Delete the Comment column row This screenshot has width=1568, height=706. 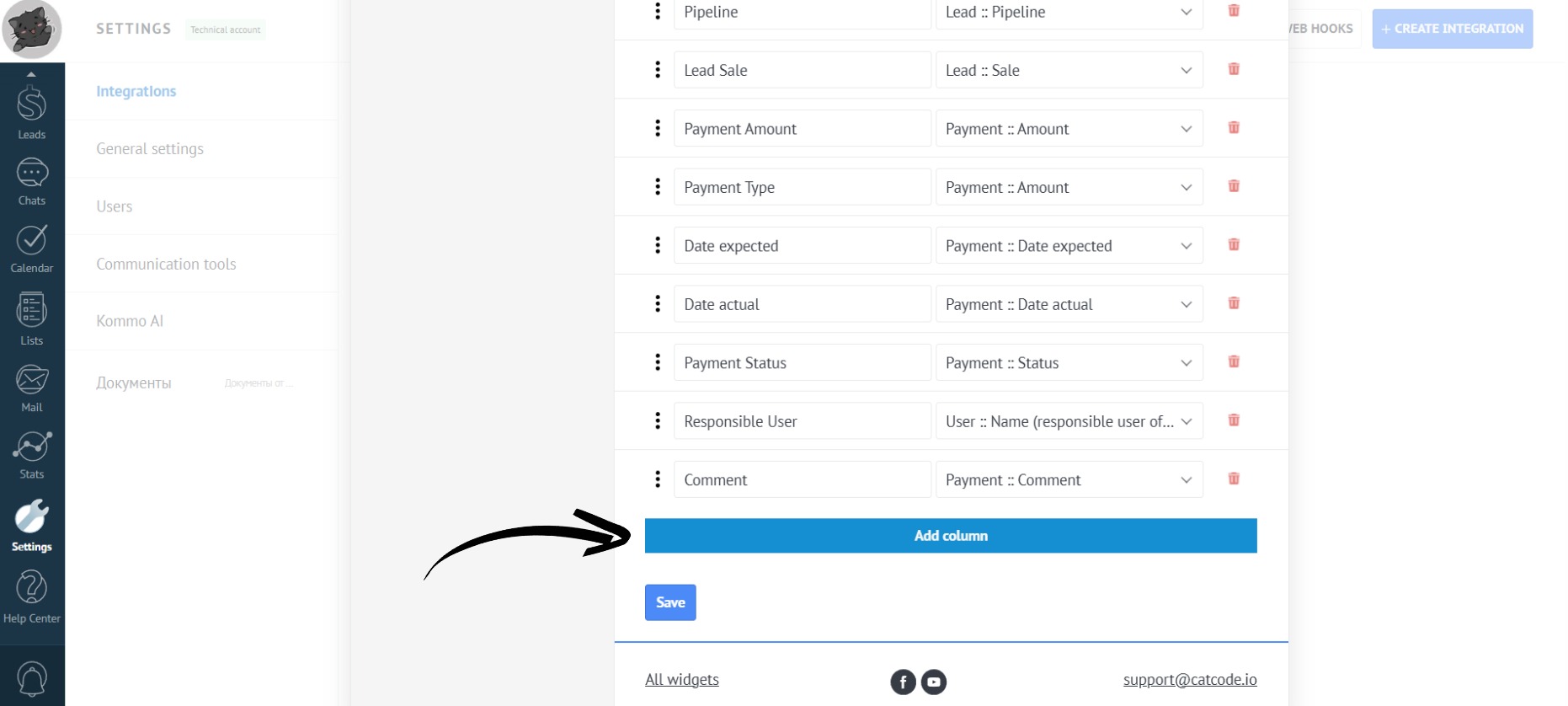tap(1234, 479)
